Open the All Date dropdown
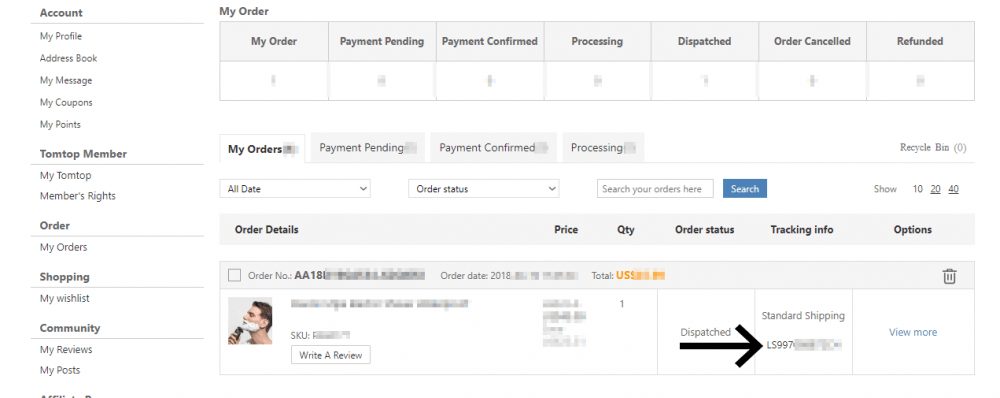 295,189
